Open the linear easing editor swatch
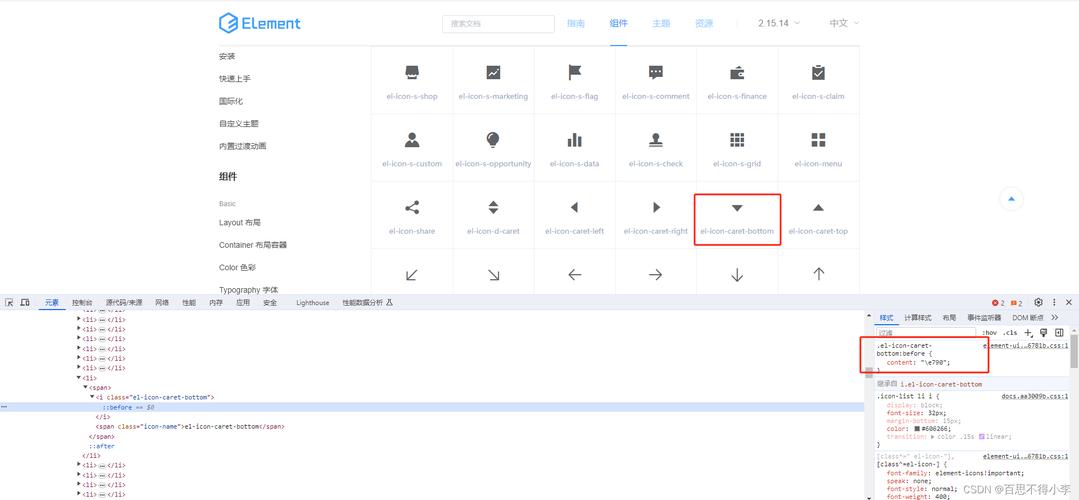 point(981,437)
